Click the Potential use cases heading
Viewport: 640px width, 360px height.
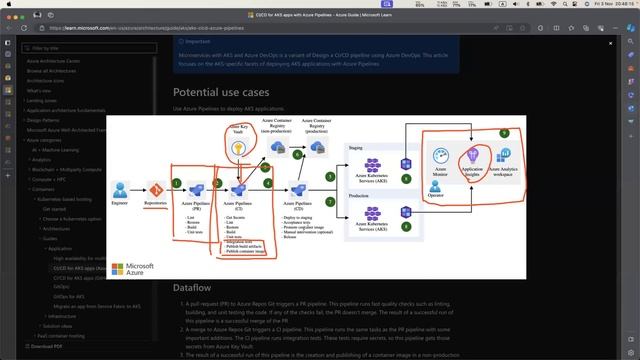click(x=221, y=92)
